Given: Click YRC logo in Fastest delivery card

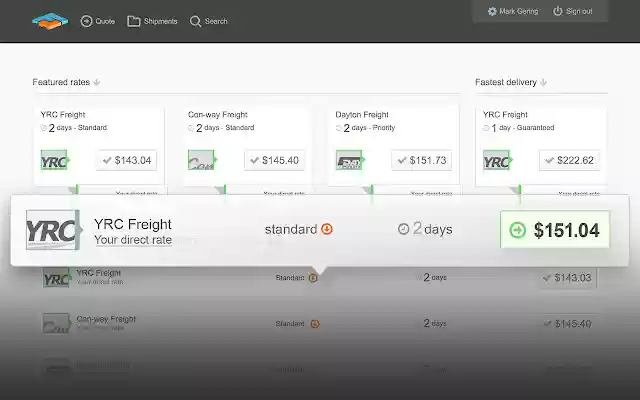Looking at the screenshot, I should tap(497, 160).
